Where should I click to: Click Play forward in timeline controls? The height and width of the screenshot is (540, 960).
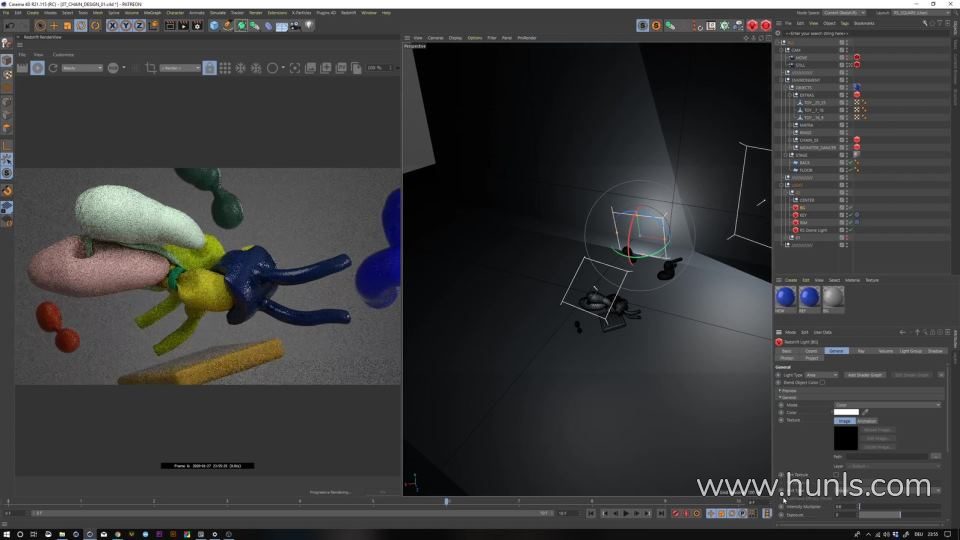[x=626, y=514]
